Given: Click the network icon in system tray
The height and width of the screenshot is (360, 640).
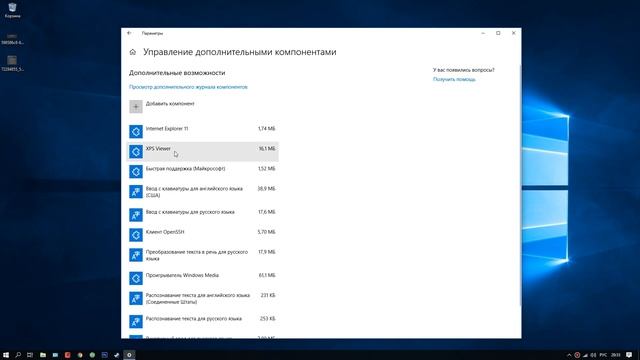Looking at the screenshot, I should point(585,355).
